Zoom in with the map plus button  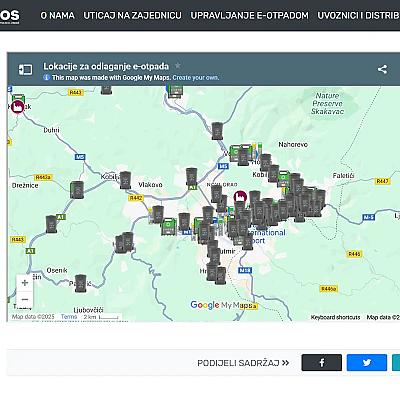pyautogui.click(x=25, y=283)
